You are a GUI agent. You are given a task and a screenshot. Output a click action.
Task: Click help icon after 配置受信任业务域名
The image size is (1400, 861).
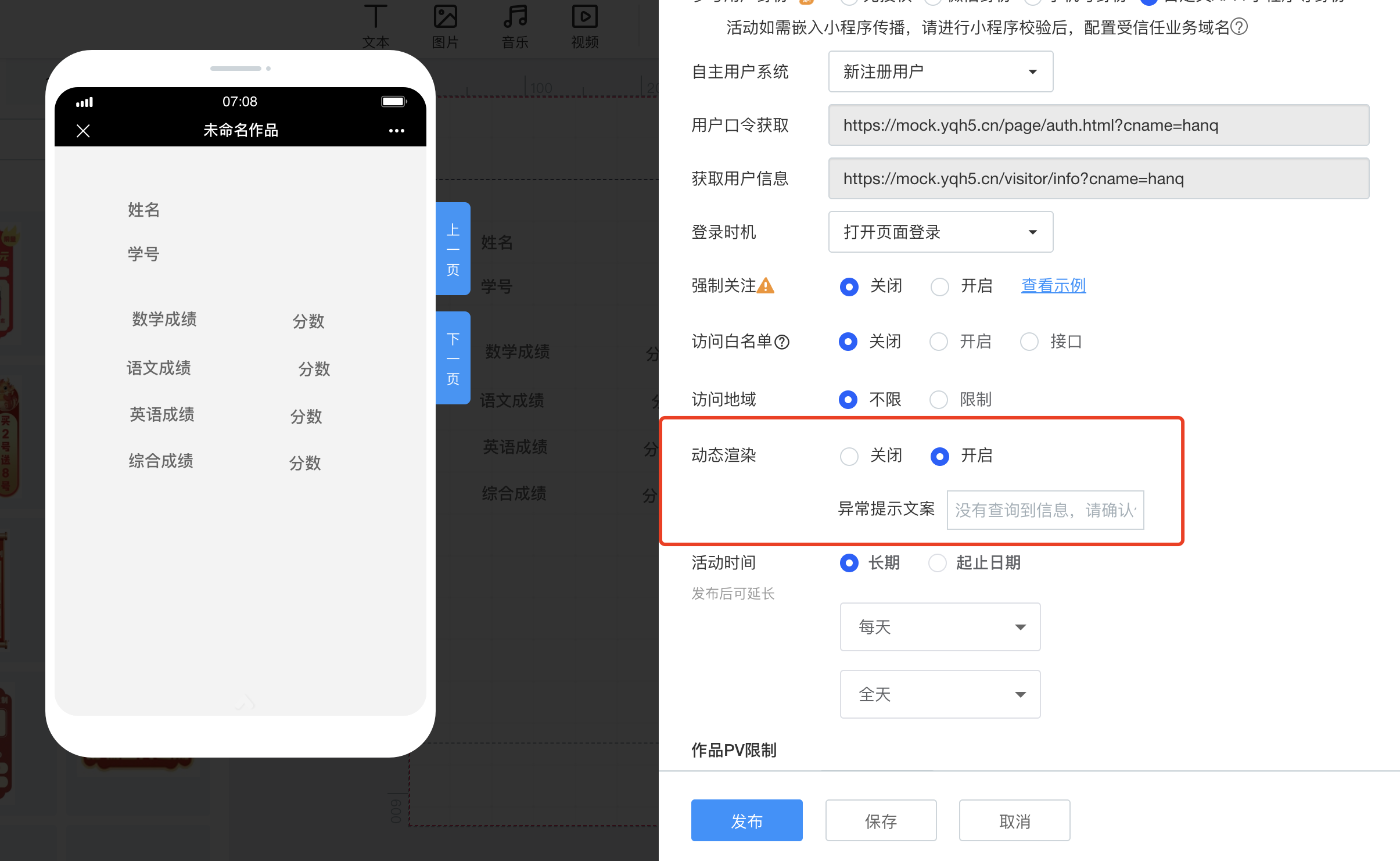[x=1239, y=27]
